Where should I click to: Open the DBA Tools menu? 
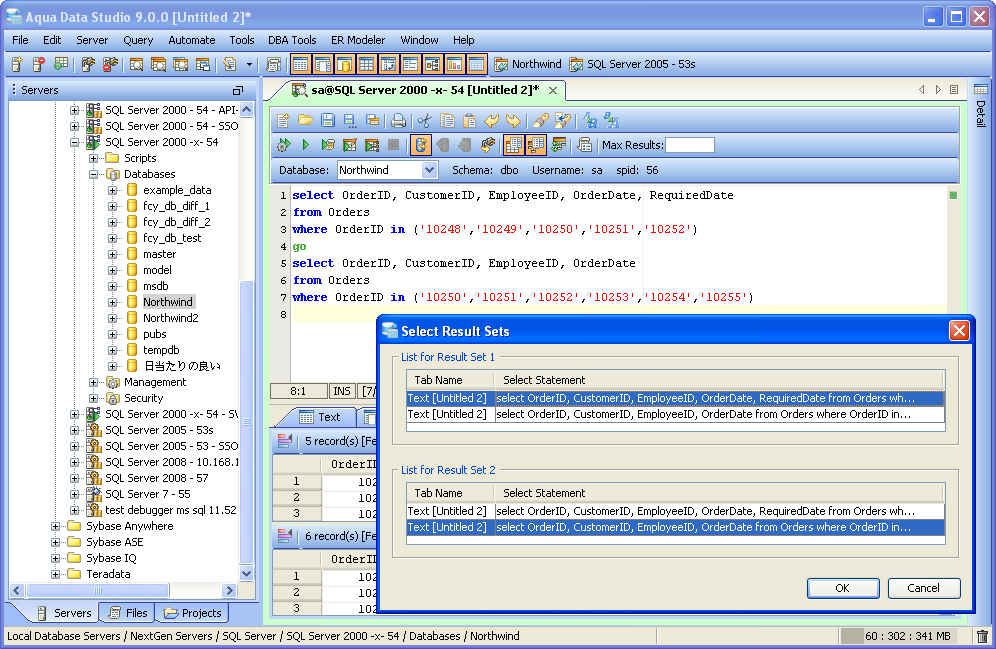(x=292, y=40)
